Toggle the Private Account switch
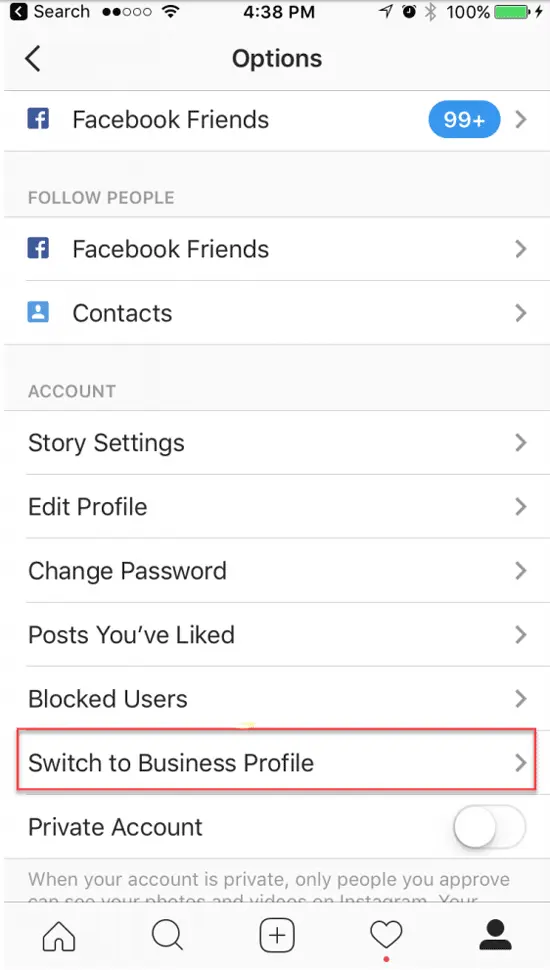Image resolution: width=550 pixels, height=970 pixels. click(x=489, y=826)
